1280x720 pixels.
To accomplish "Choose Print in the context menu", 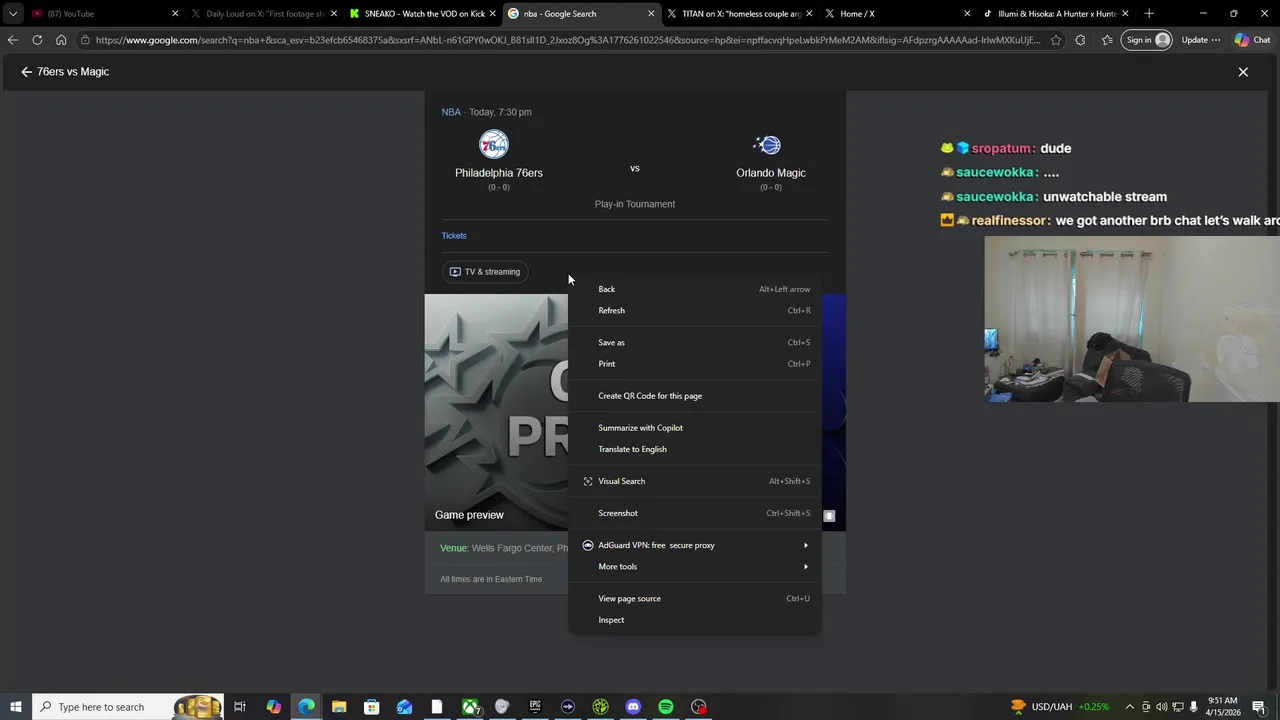I will pos(694,364).
